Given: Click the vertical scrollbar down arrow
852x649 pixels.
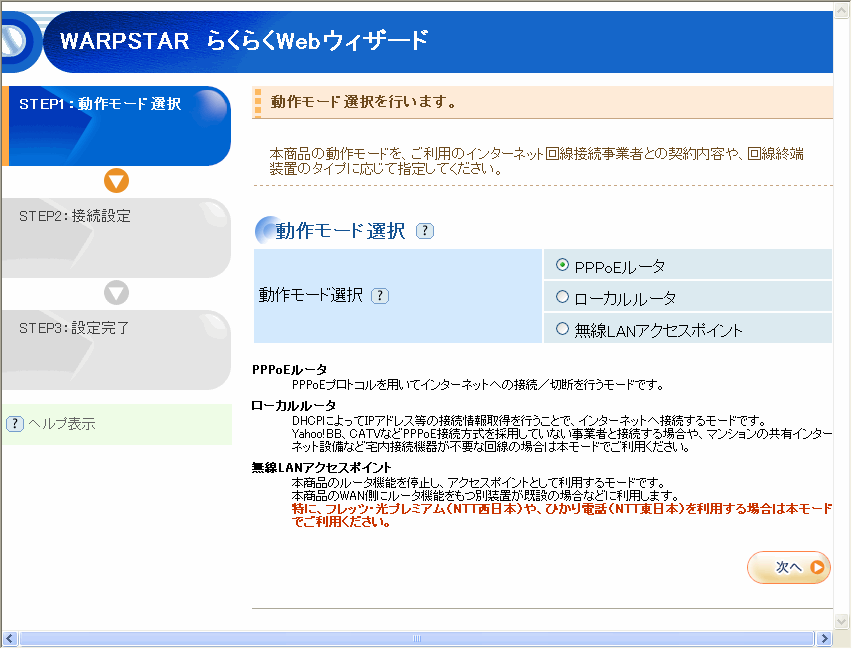Looking at the screenshot, I should (842, 621).
